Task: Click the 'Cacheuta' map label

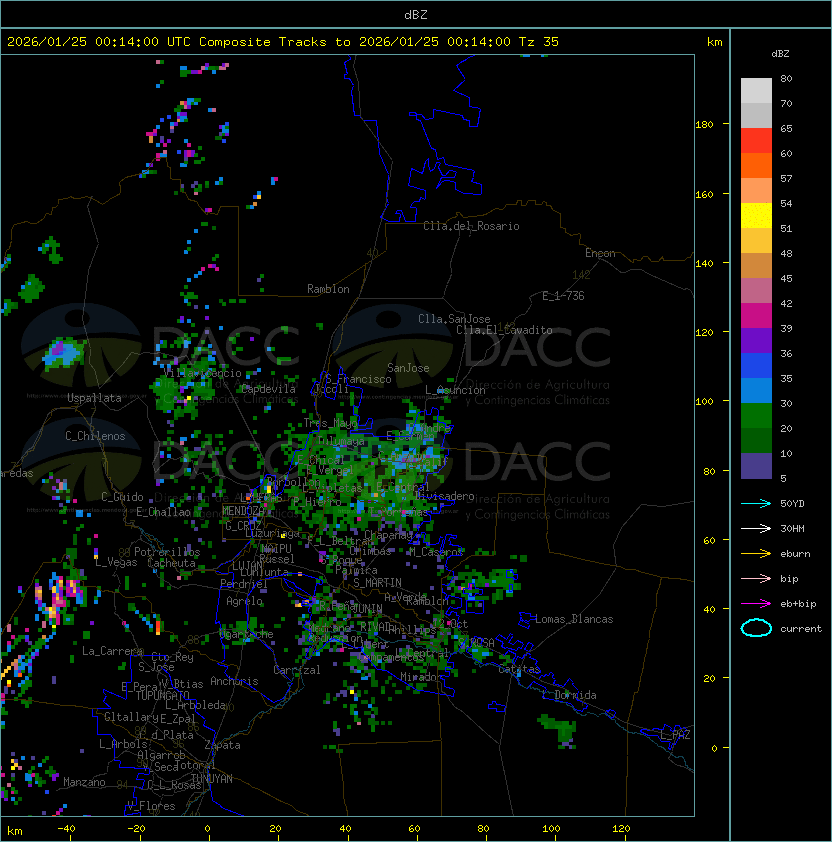Action: (171, 563)
